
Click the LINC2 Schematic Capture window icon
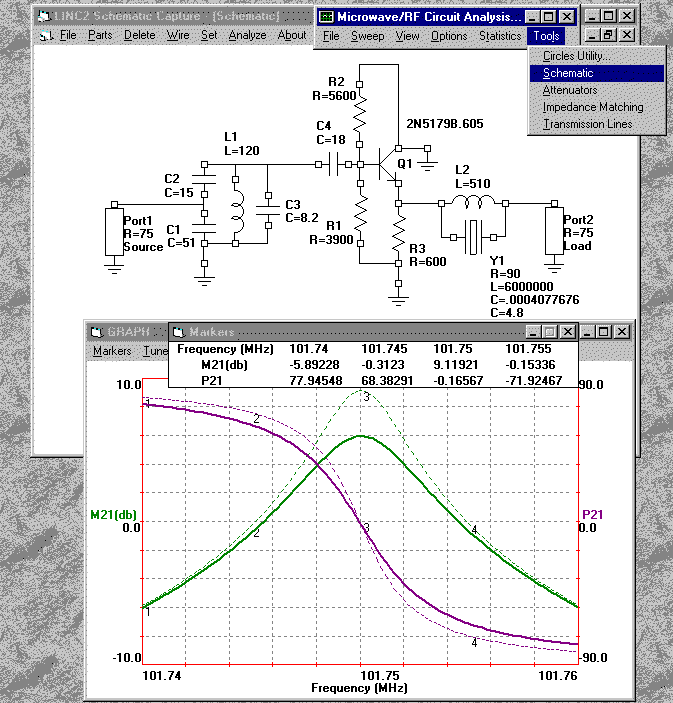pyautogui.click(x=44, y=17)
